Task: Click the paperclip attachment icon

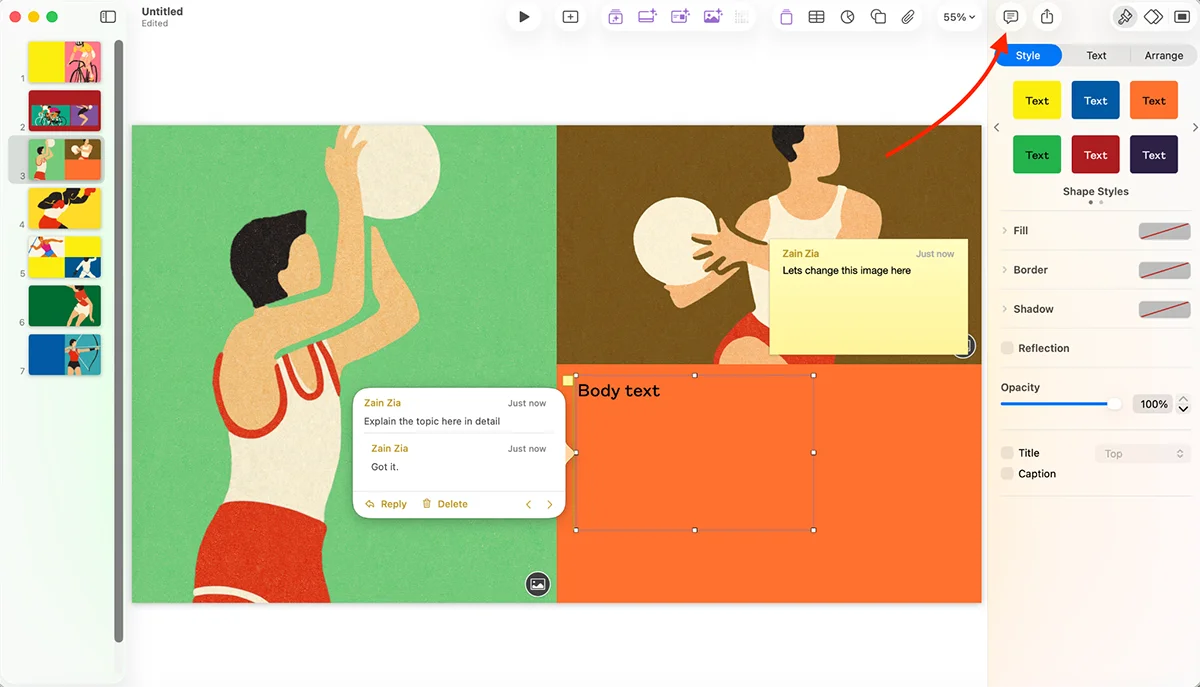Action: point(908,17)
